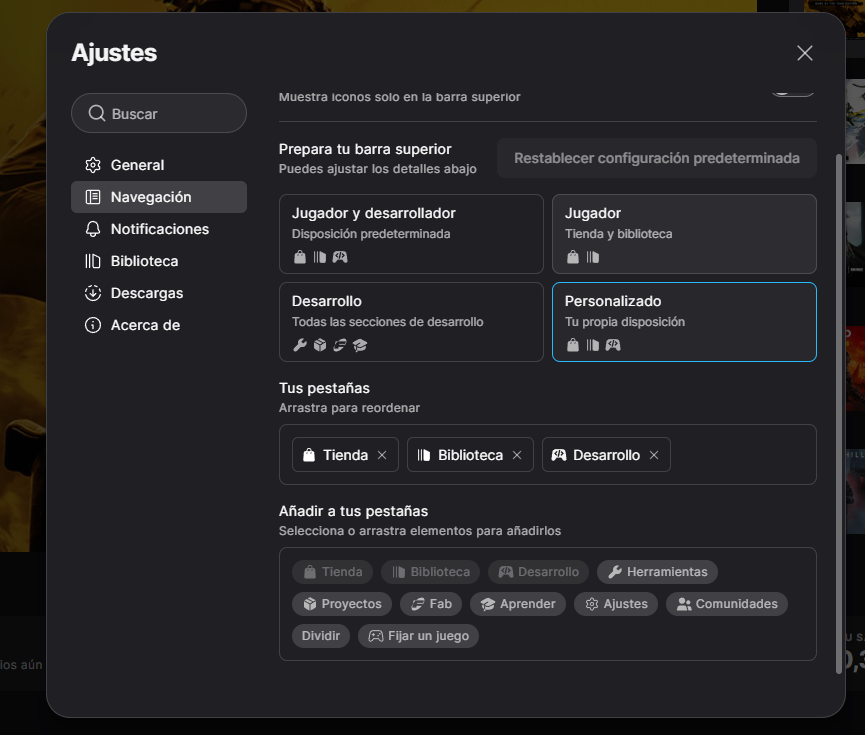This screenshot has width=865, height=735.
Task: Click the Arrastra para reordenar hint text
Action: tap(349, 408)
